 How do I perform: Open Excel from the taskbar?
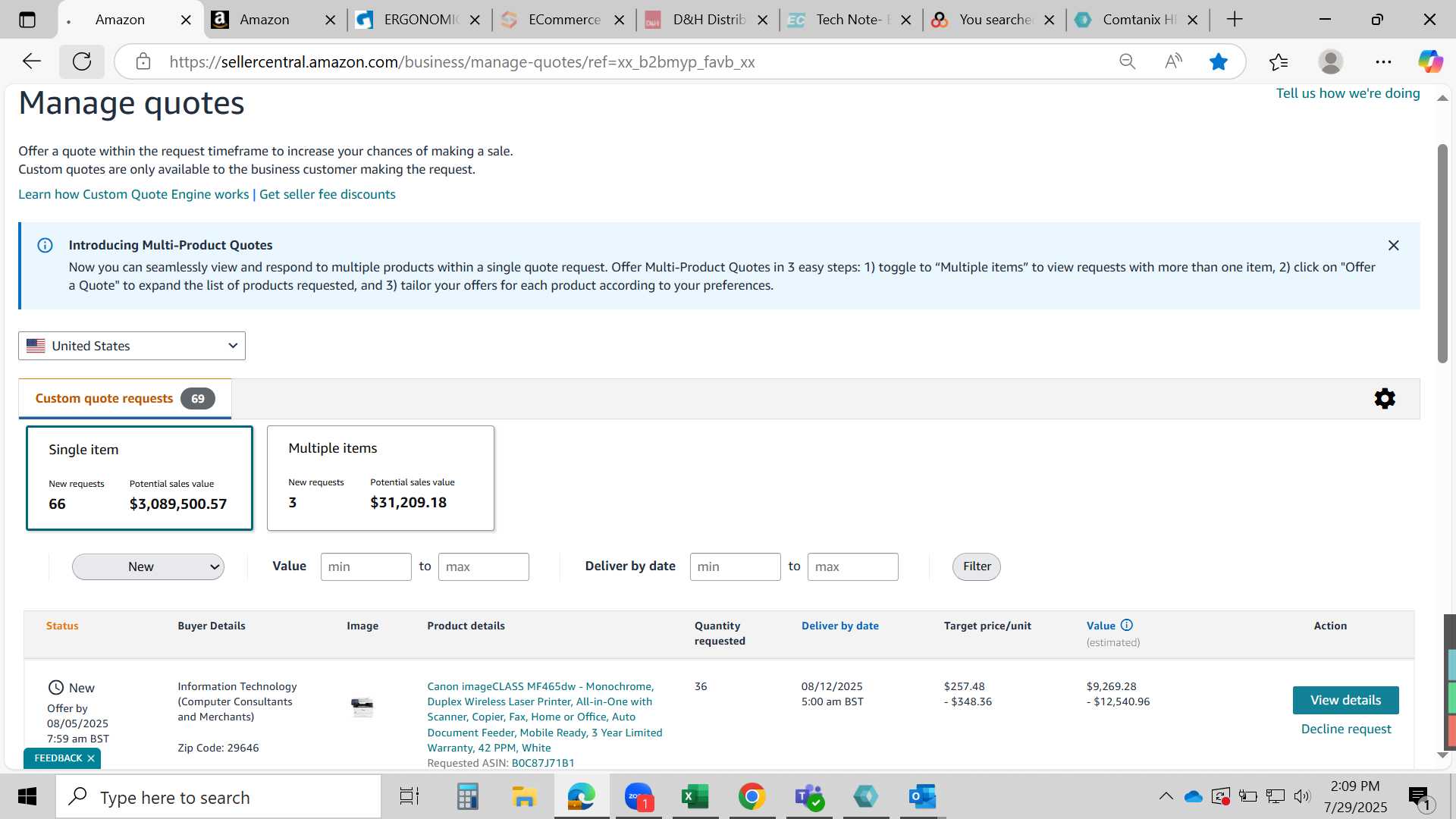pyautogui.click(x=695, y=797)
